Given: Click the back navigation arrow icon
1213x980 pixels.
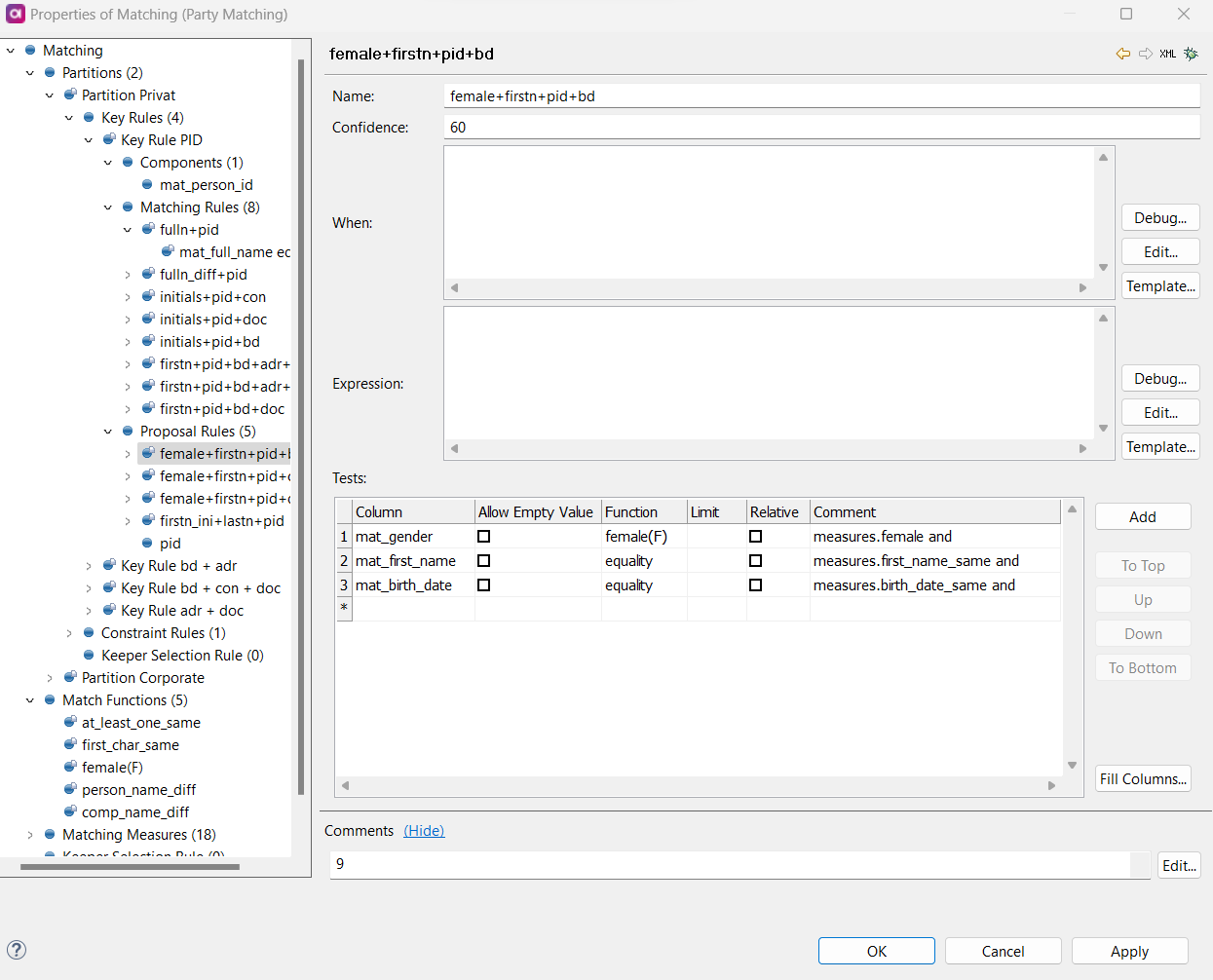Looking at the screenshot, I should coord(1123,54).
